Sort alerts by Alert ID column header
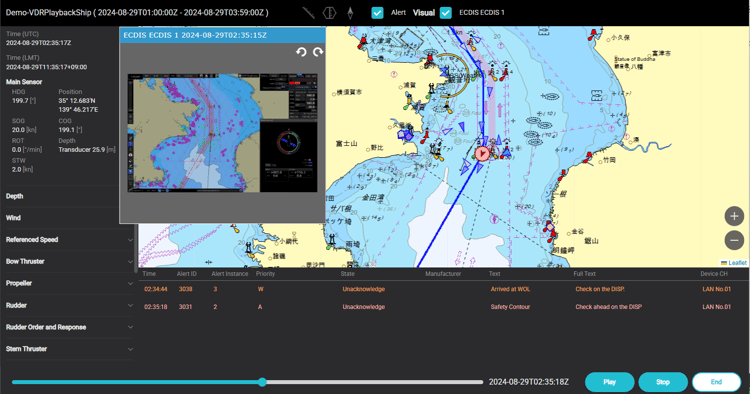The width and height of the screenshot is (750, 394). 187,274
